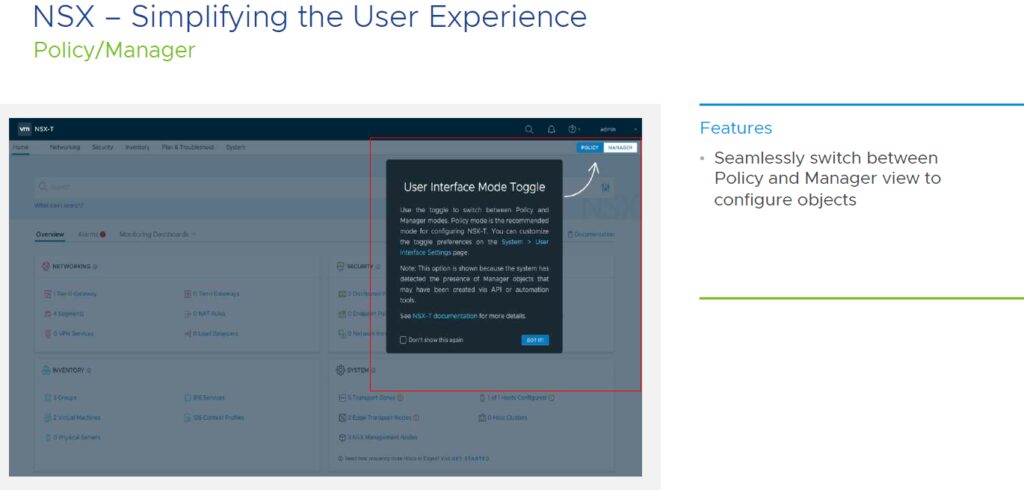Click the System section gear icon

340,370
